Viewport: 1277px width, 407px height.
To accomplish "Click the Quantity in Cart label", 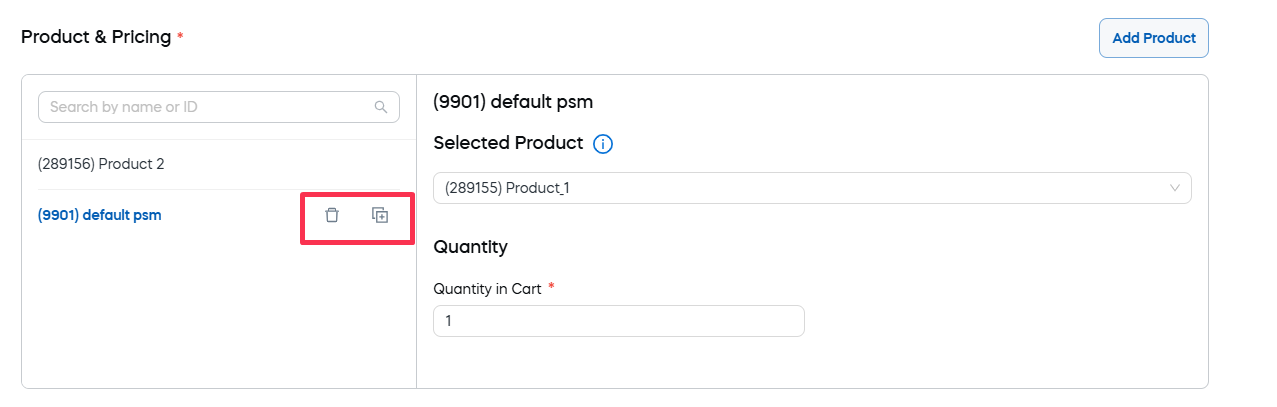I will pos(487,289).
